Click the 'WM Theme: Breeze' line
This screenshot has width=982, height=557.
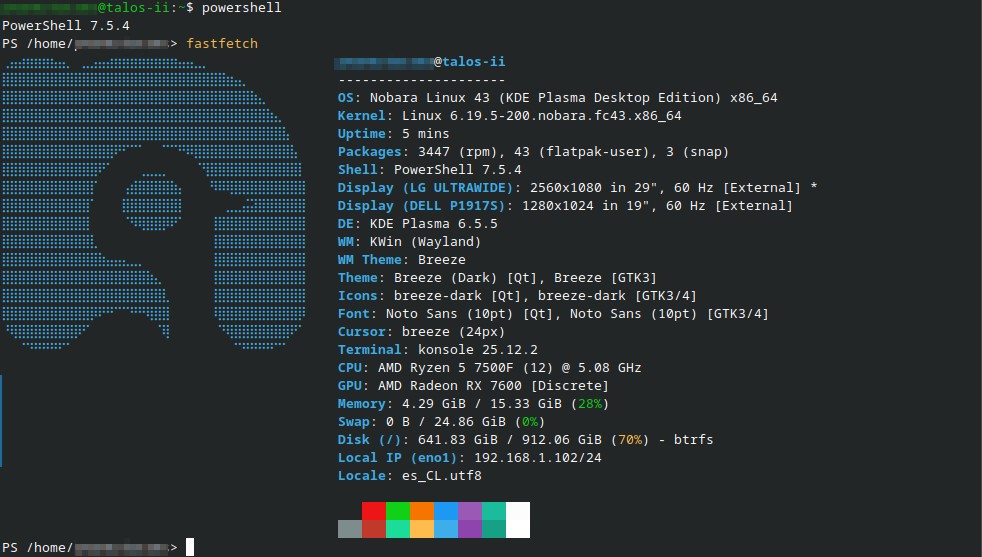click(x=401, y=259)
